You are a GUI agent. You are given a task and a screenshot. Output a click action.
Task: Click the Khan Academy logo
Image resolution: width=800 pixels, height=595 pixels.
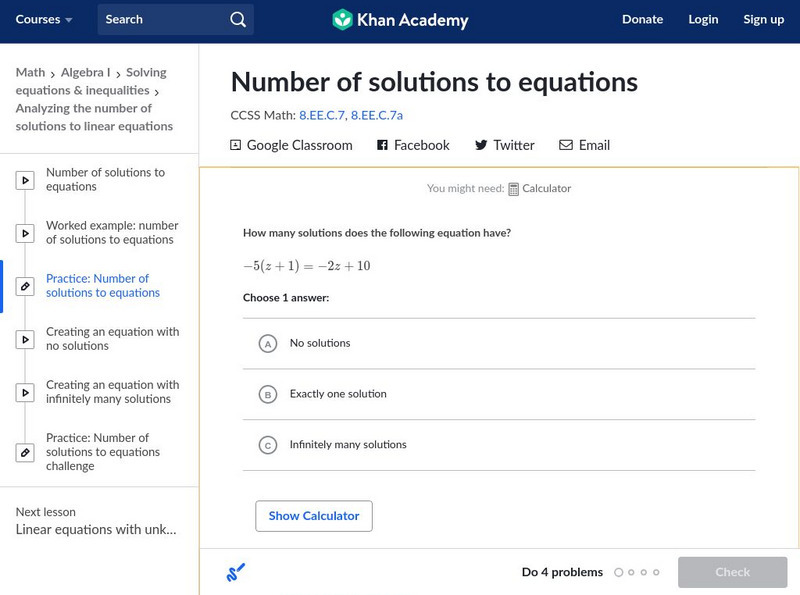[x=343, y=20]
